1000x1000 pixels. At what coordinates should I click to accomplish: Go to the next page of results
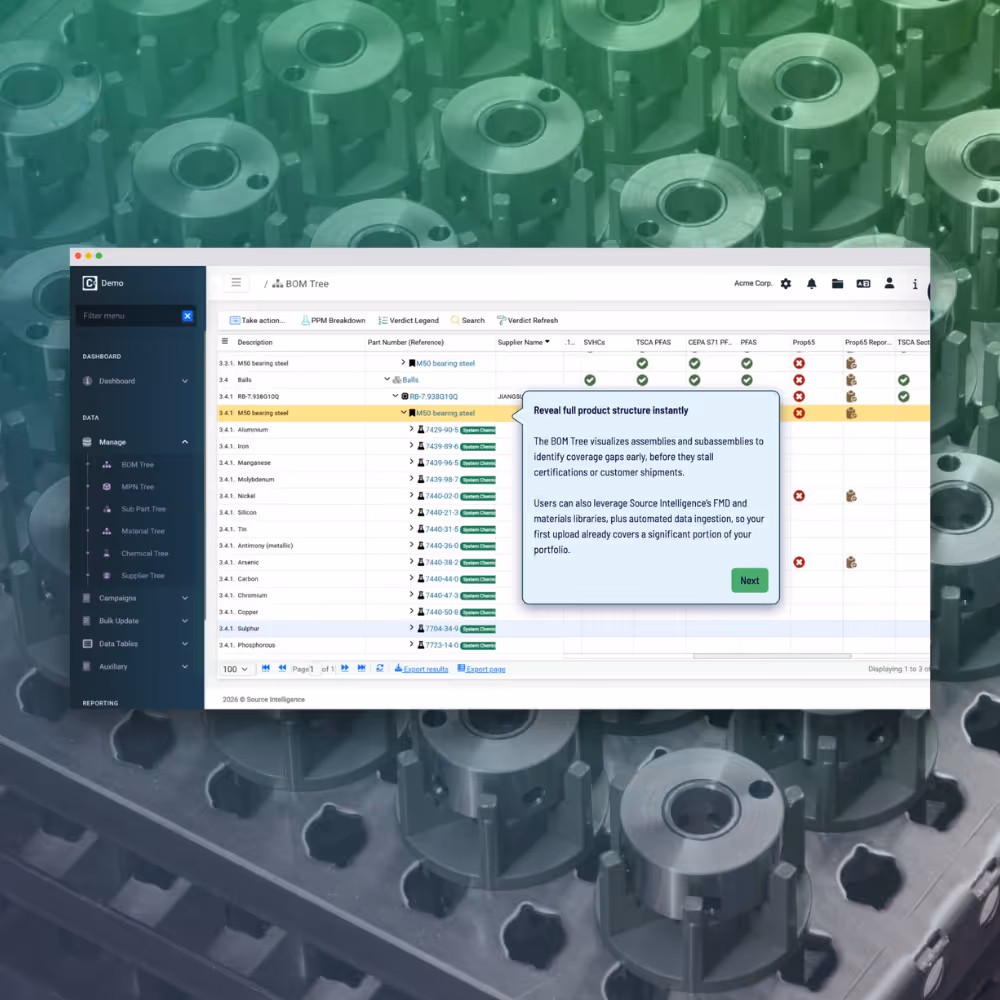click(x=345, y=668)
